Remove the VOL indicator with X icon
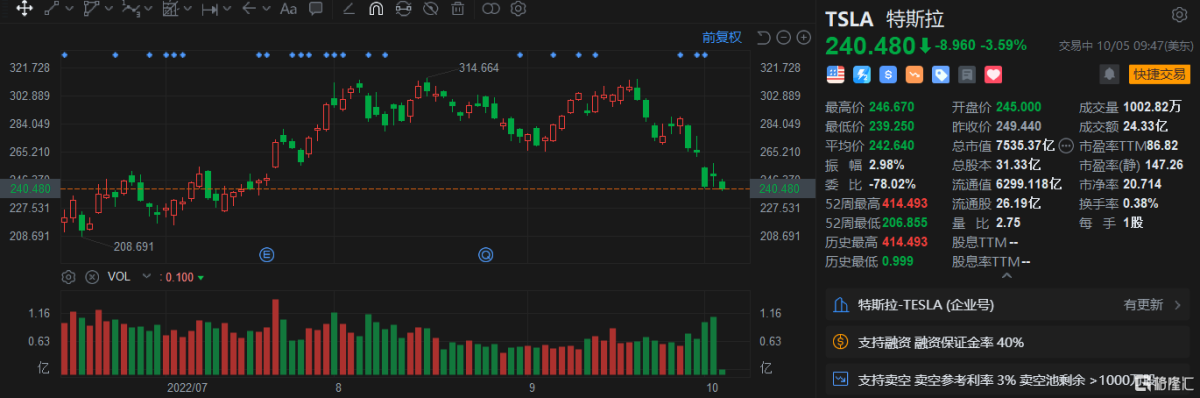Screen dimensions: 1200x398 click(x=92, y=277)
